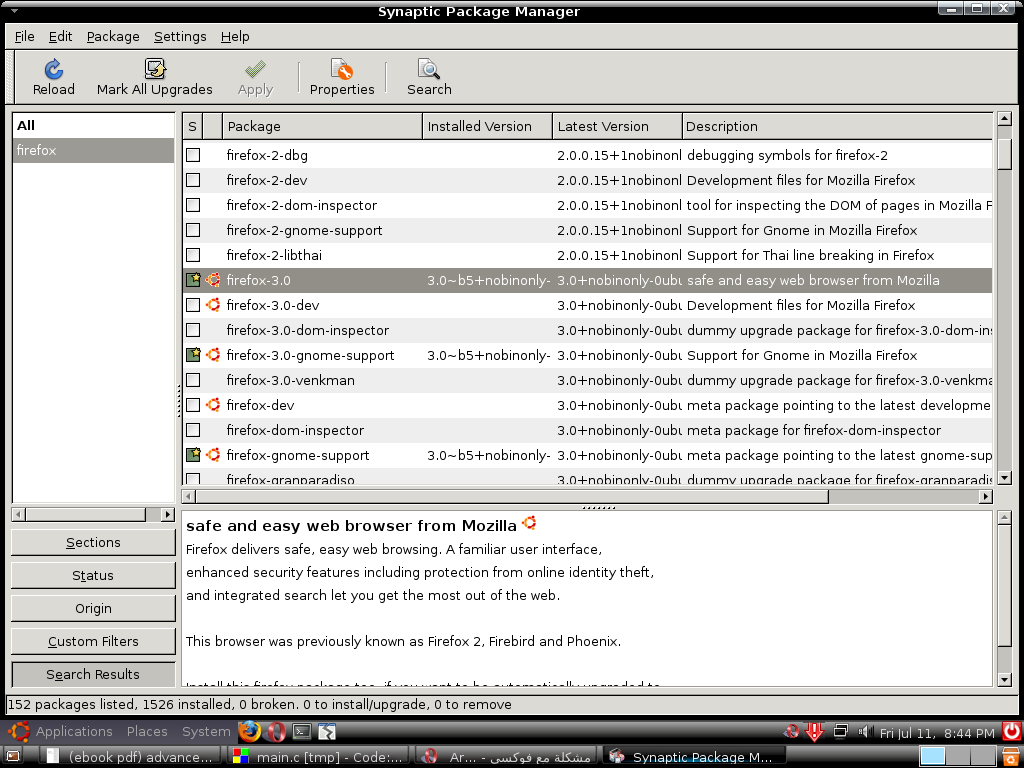Click the Custom Filters button
This screenshot has height=768, width=1024.
coord(93,641)
